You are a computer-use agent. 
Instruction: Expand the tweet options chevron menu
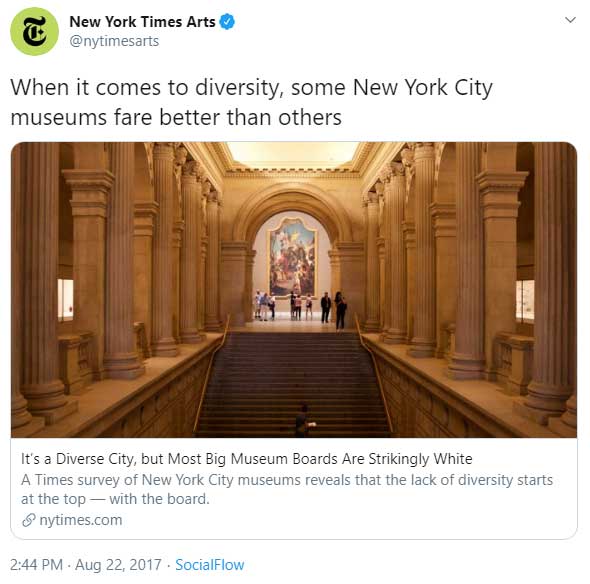point(570,20)
